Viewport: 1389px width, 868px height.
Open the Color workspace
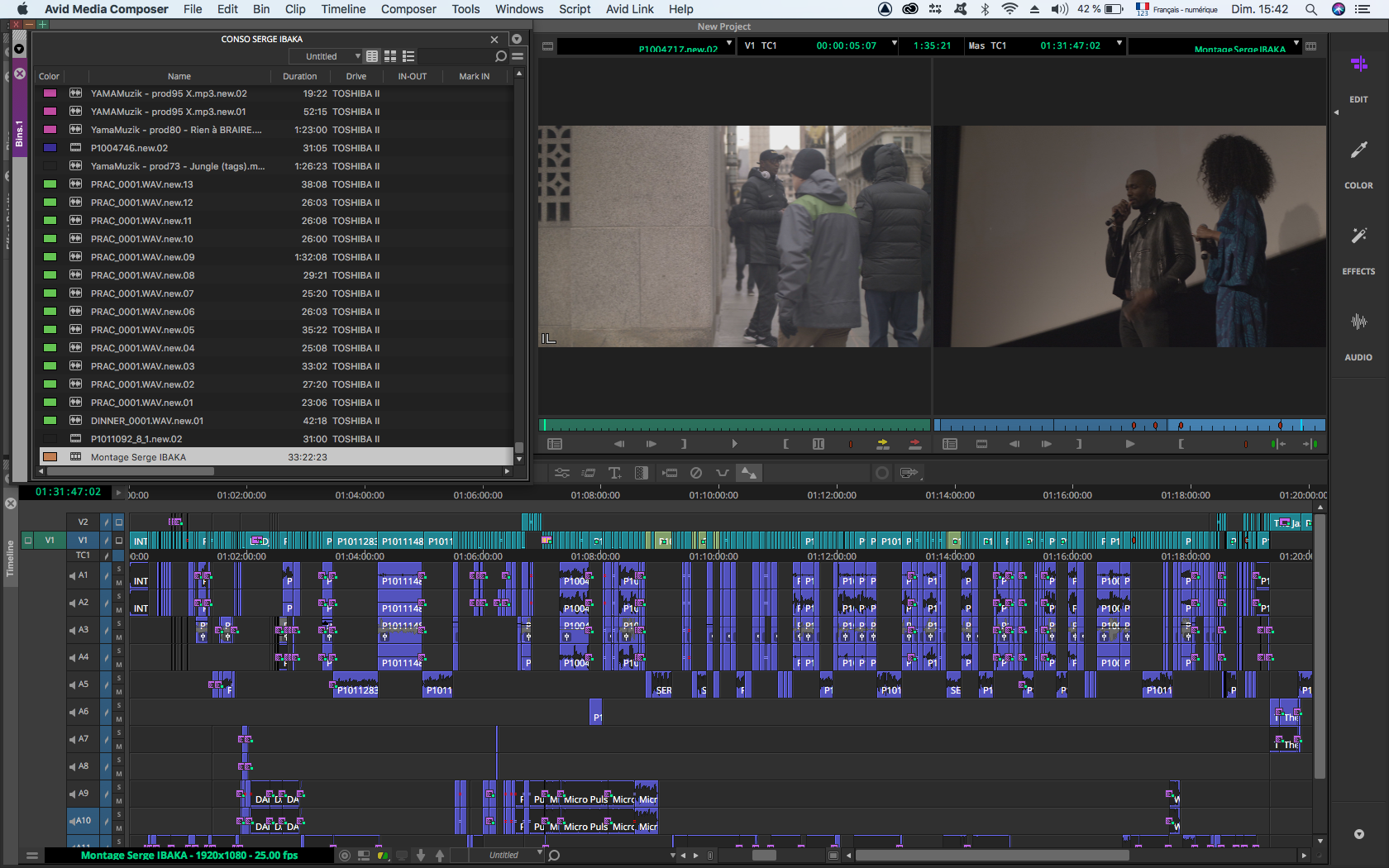click(x=1358, y=164)
